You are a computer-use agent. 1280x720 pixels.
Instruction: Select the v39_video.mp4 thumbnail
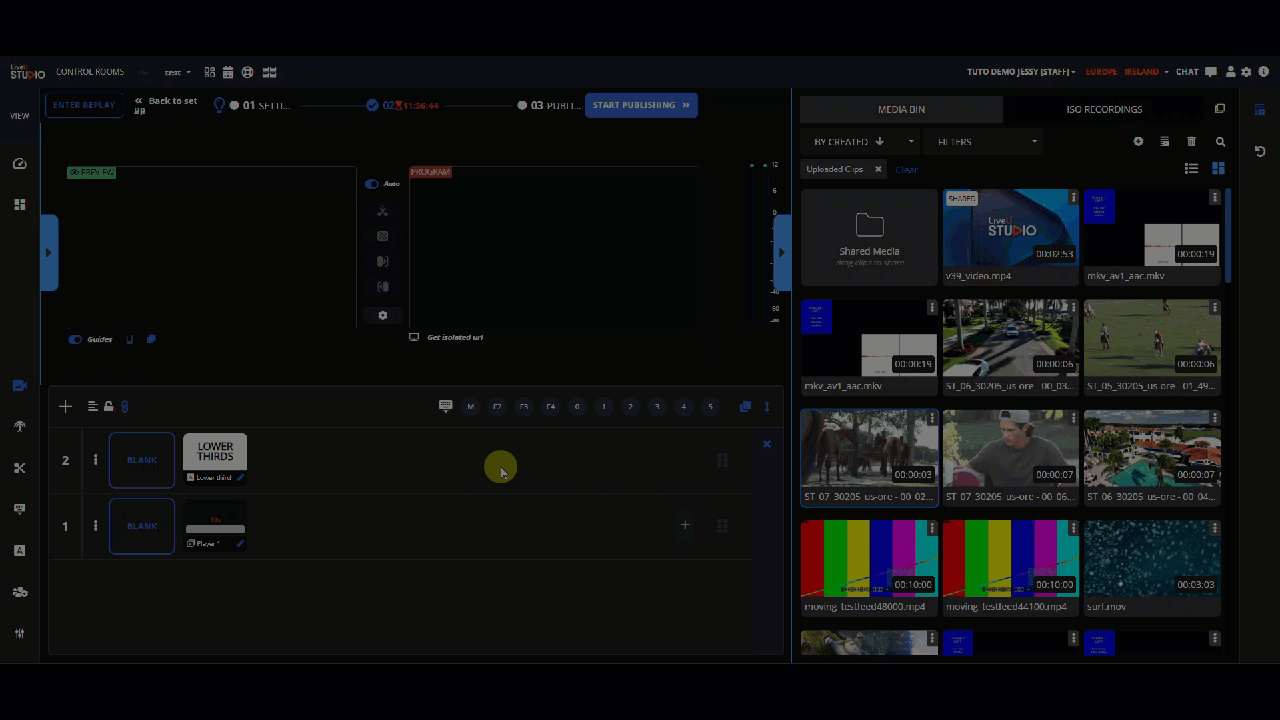(x=1010, y=228)
